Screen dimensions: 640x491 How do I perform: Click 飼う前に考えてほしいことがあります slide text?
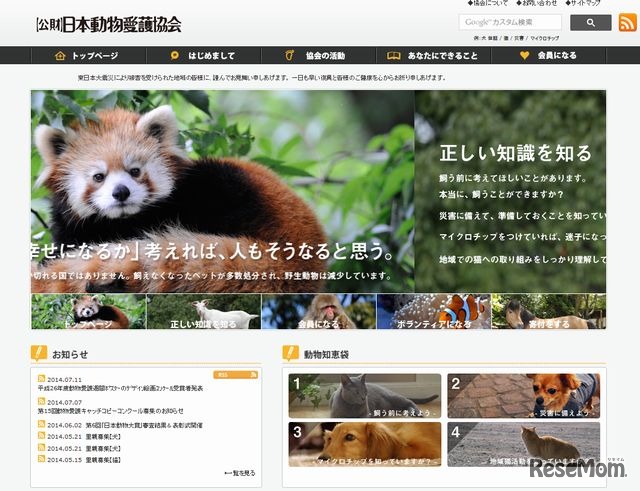(513, 178)
